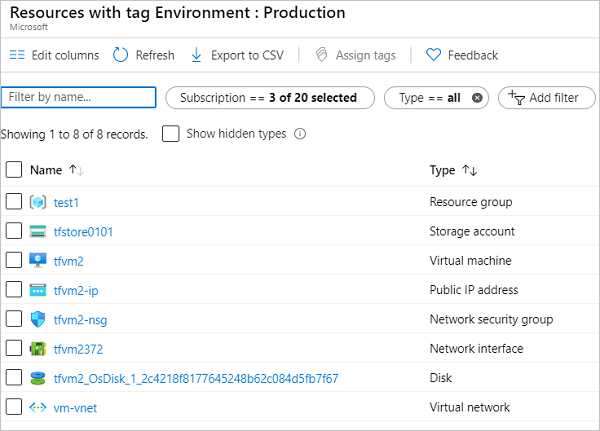The height and width of the screenshot is (431, 600).
Task: Click the resource group icon beside test1
Action: (x=39, y=202)
